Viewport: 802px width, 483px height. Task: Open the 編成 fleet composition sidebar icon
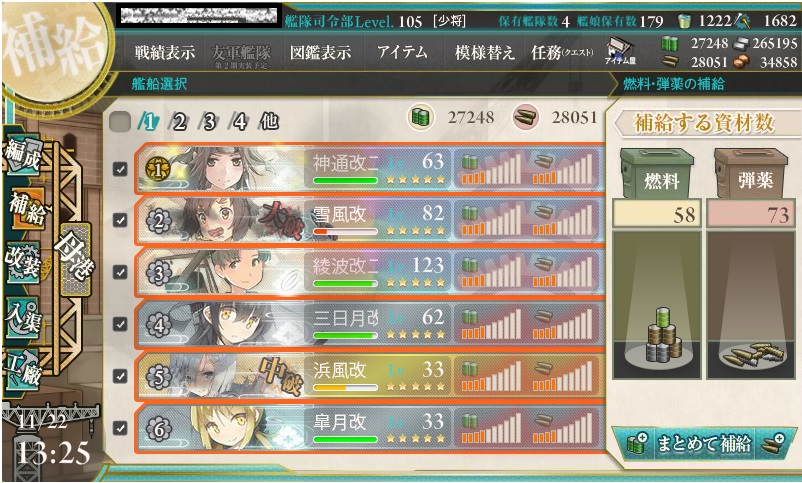tap(23, 155)
